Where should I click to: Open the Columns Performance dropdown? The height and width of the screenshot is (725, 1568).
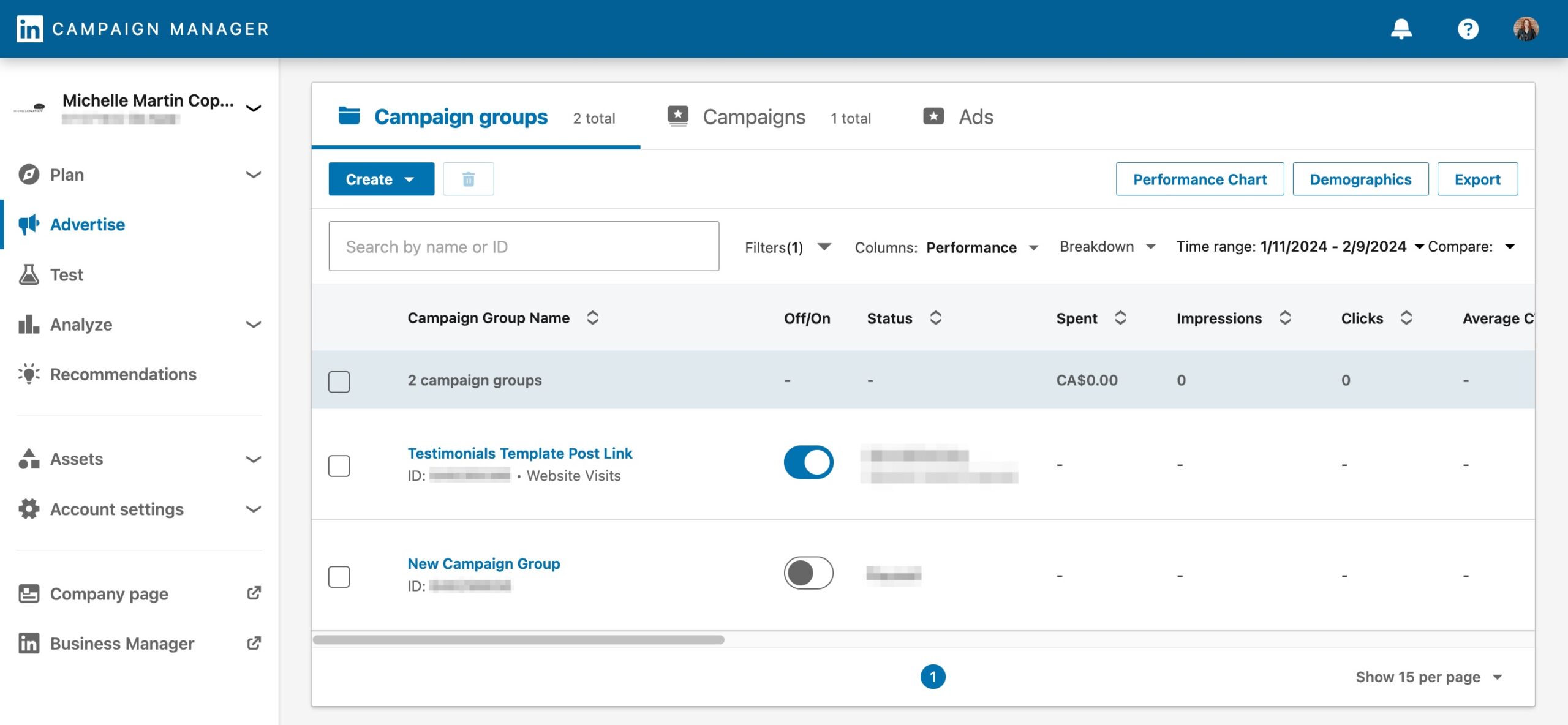point(947,247)
